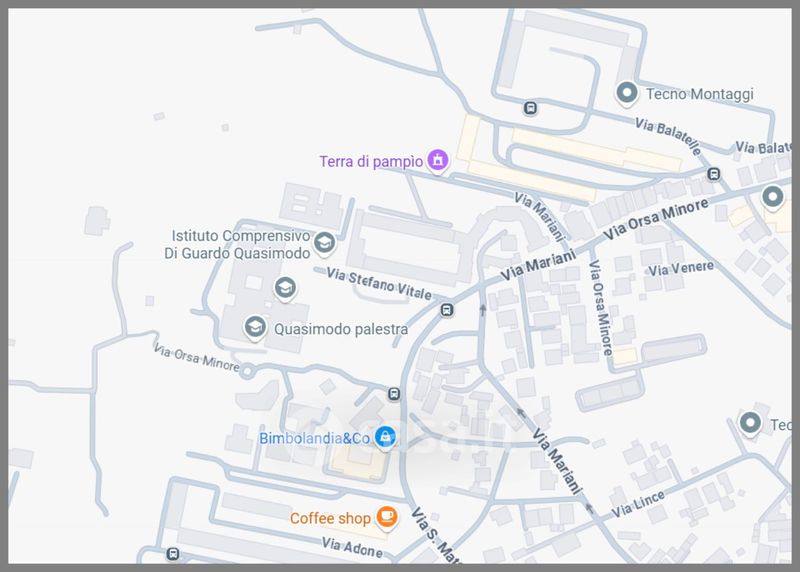Select grey location pin at right edge near Via Orsa Minore
Image resolution: width=800 pixels, height=572 pixels.
coord(772,197)
